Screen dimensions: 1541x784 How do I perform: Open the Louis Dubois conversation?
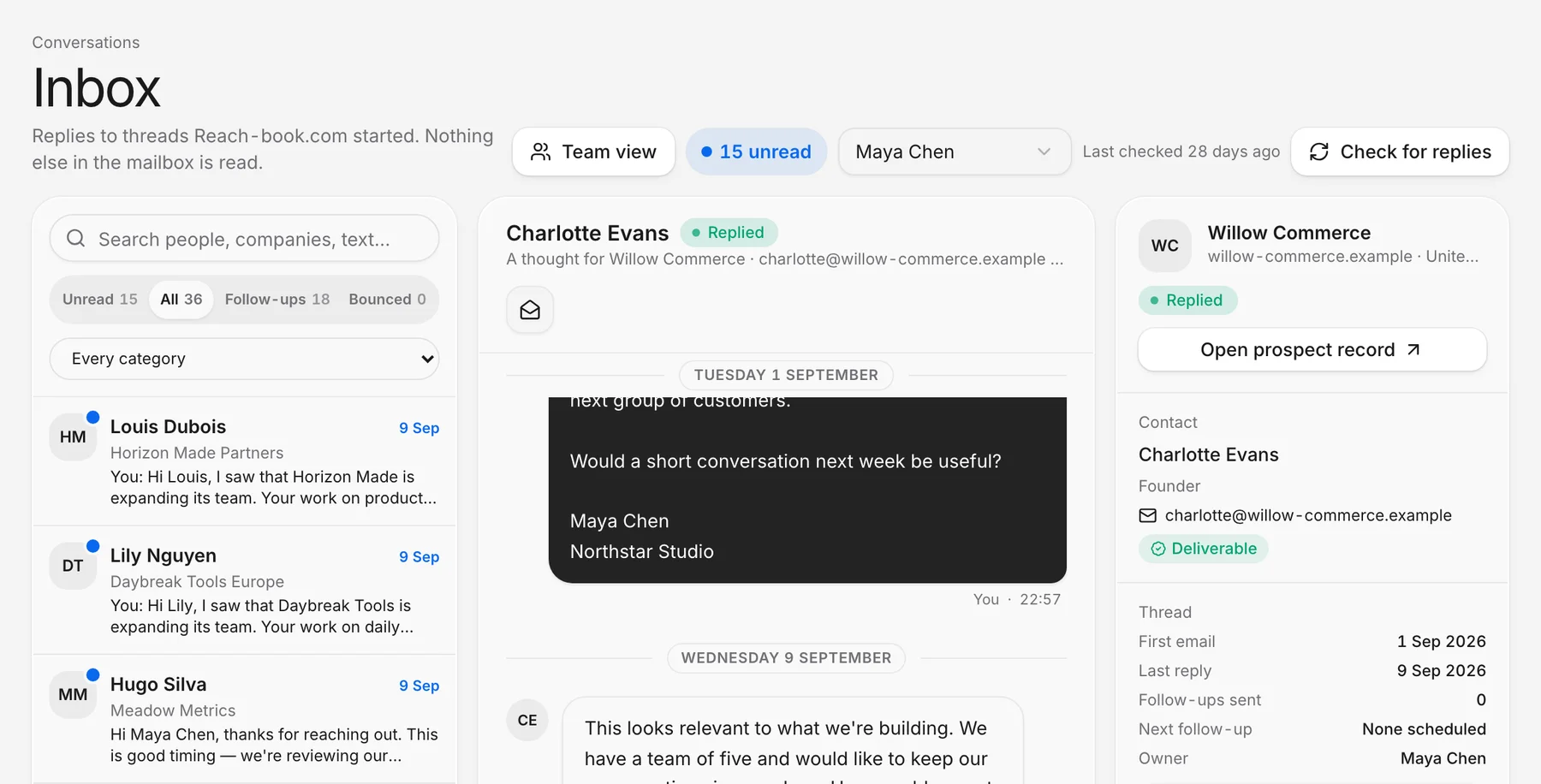tap(244, 461)
